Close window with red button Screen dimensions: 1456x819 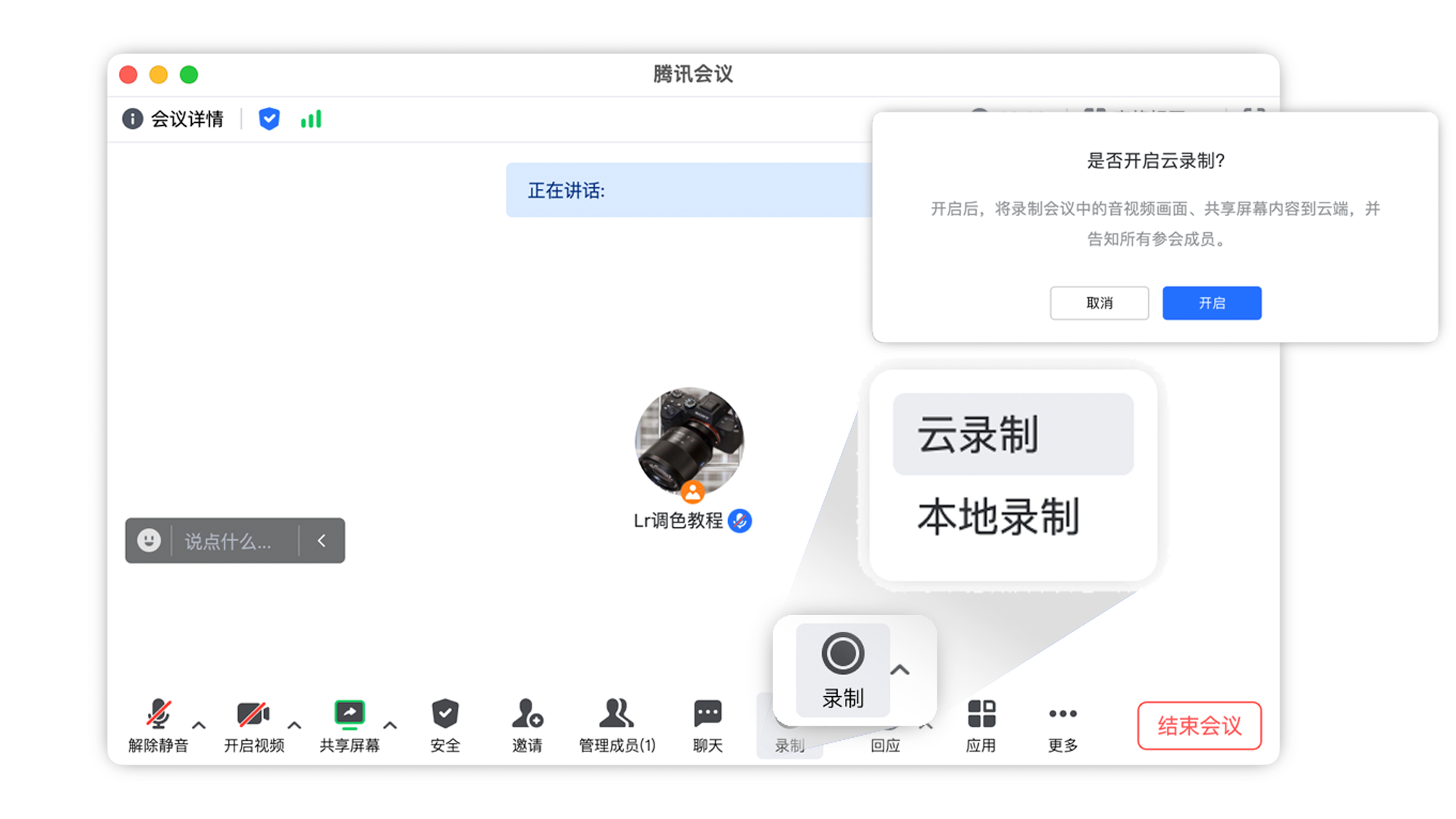point(128,74)
